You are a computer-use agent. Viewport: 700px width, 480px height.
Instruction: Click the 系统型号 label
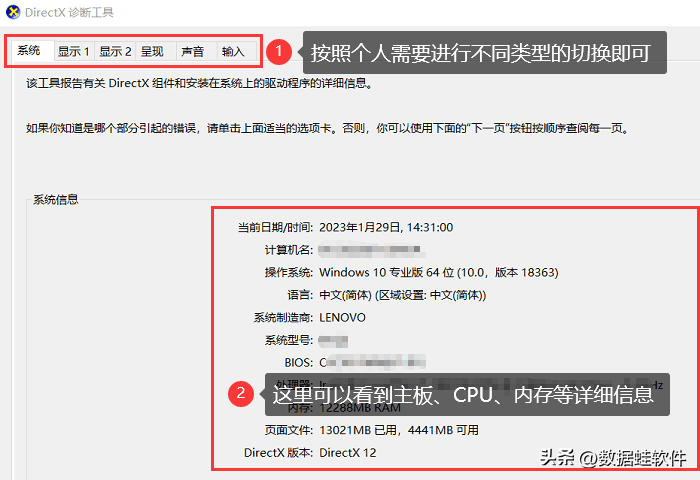click(x=289, y=340)
